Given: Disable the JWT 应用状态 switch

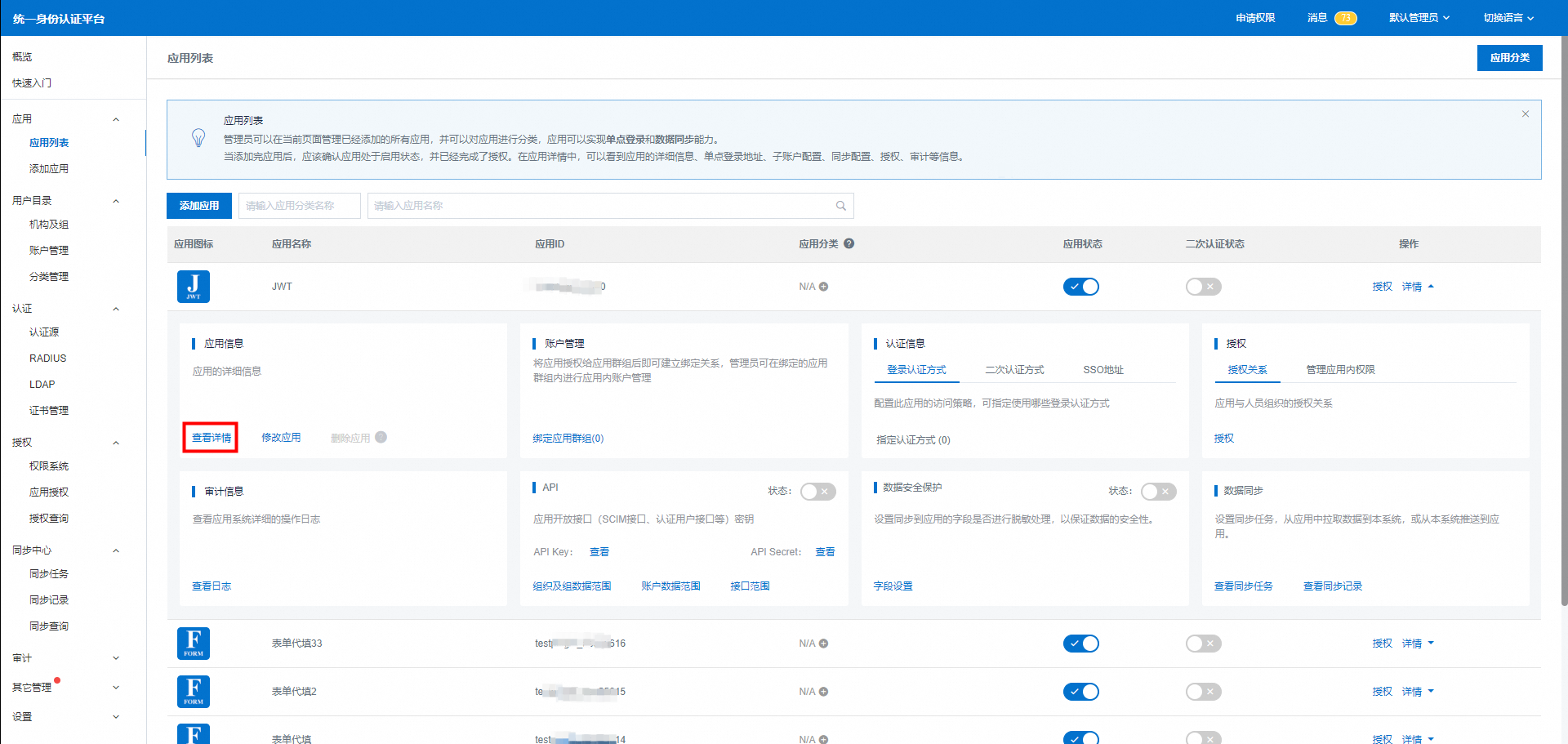Looking at the screenshot, I should point(1080,287).
